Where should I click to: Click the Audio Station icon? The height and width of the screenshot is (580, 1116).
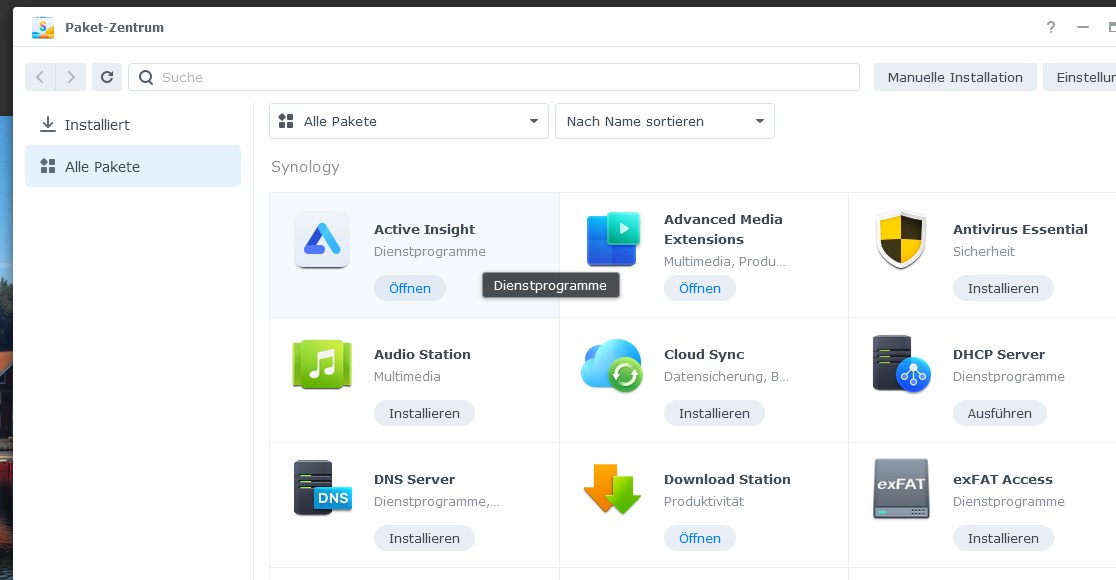tap(322, 364)
